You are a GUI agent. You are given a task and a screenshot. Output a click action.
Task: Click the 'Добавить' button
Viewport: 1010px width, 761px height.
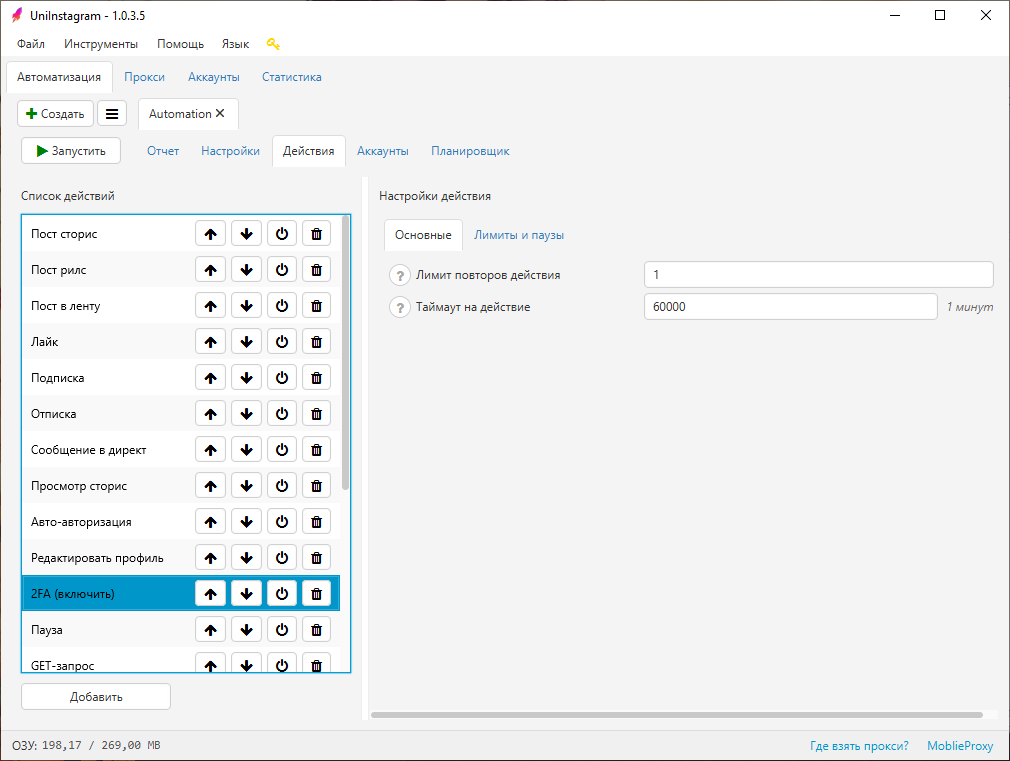tap(96, 697)
